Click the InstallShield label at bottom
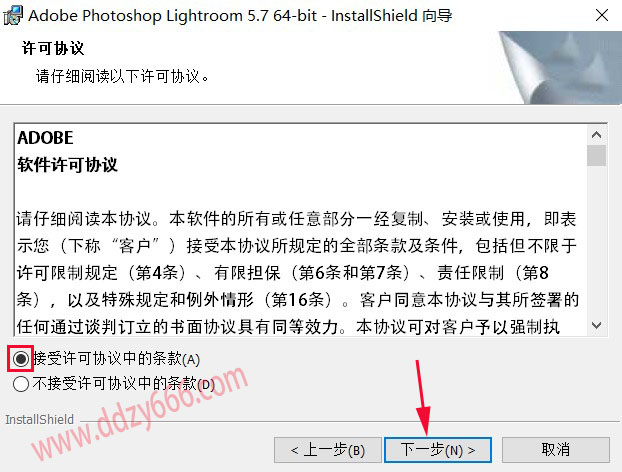622x472 pixels. pos(39,419)
